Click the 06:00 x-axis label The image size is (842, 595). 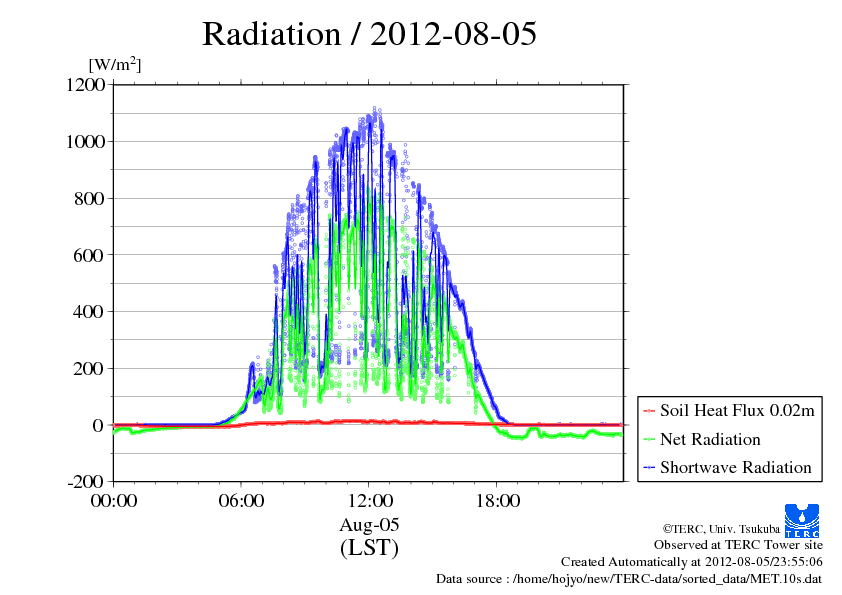point(241,501)
